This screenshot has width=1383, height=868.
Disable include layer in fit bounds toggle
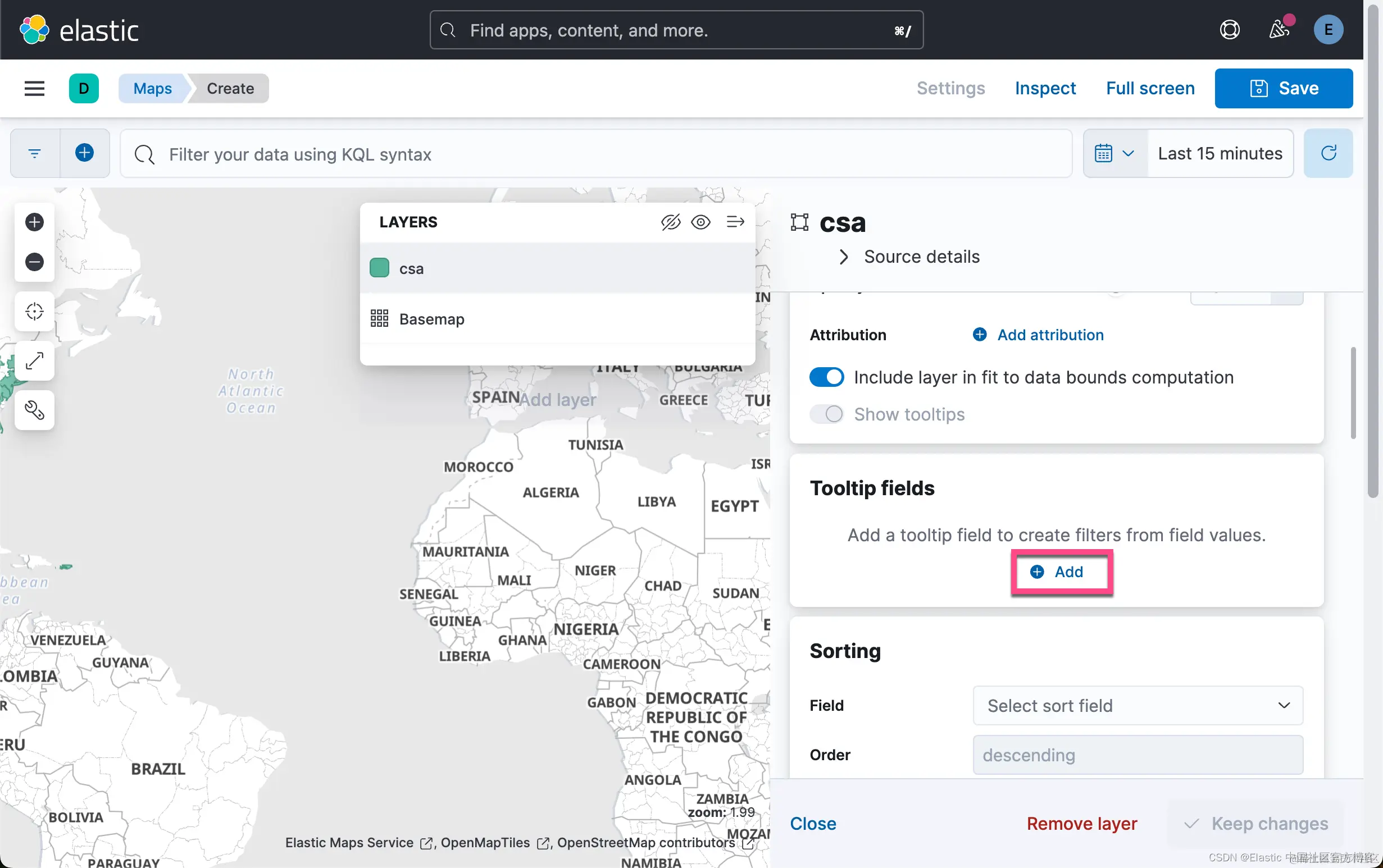tap(826, 377)
